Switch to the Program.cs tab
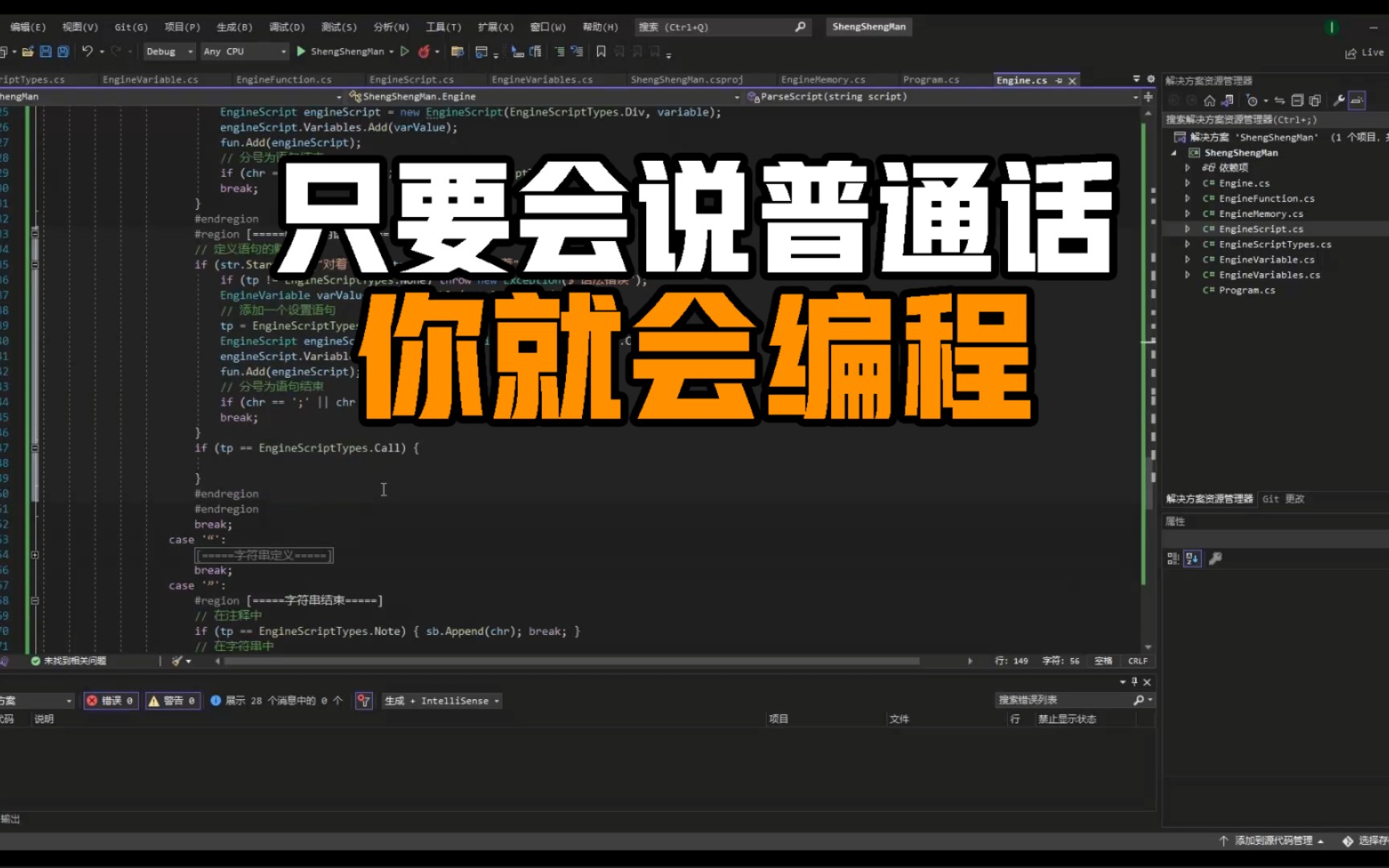 point(931,80)
